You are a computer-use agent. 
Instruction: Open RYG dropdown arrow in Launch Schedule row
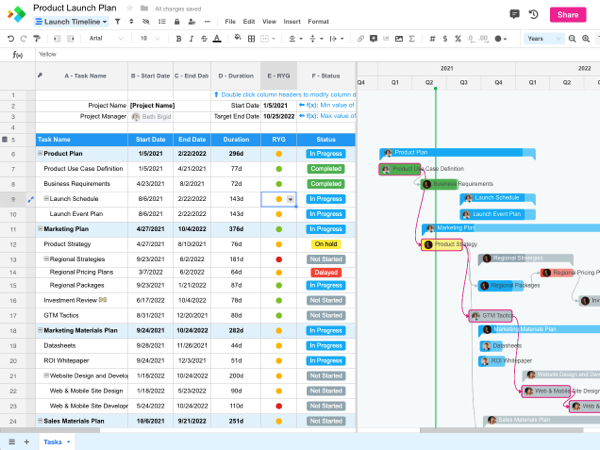[291, 199]
